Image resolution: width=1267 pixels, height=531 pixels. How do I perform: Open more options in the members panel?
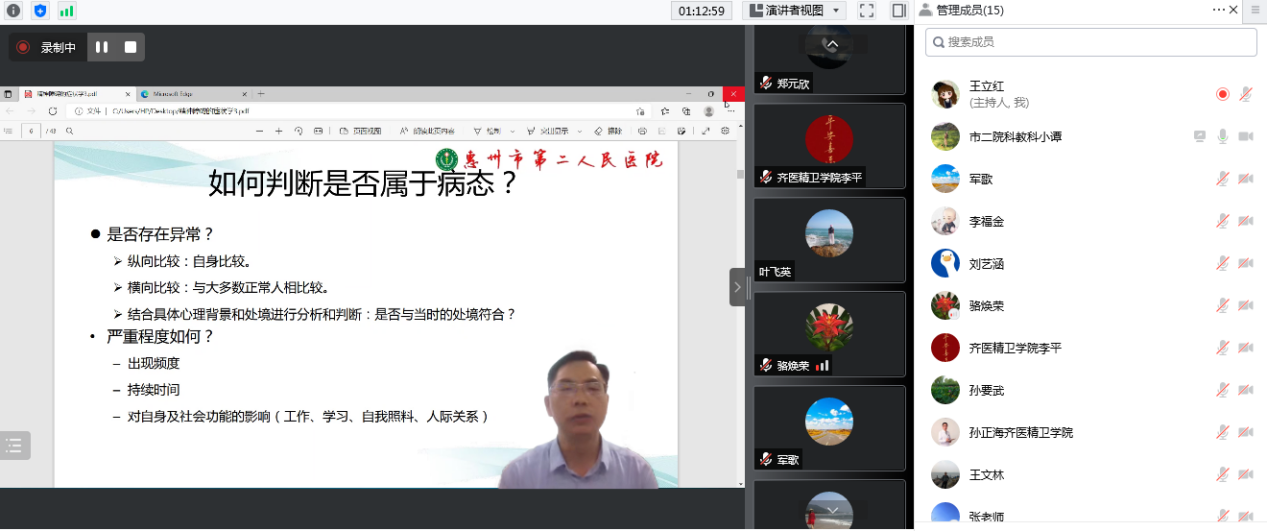tap(1218, 10)
